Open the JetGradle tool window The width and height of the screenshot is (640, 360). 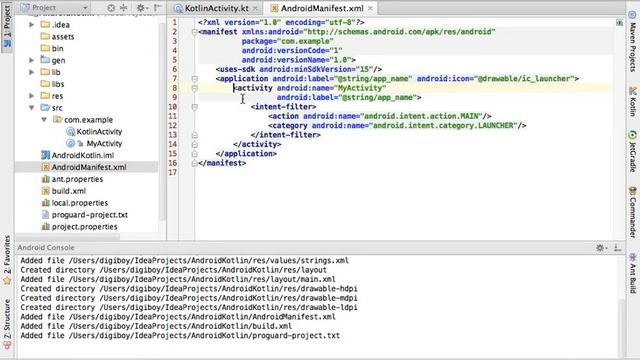click(632, 151)
